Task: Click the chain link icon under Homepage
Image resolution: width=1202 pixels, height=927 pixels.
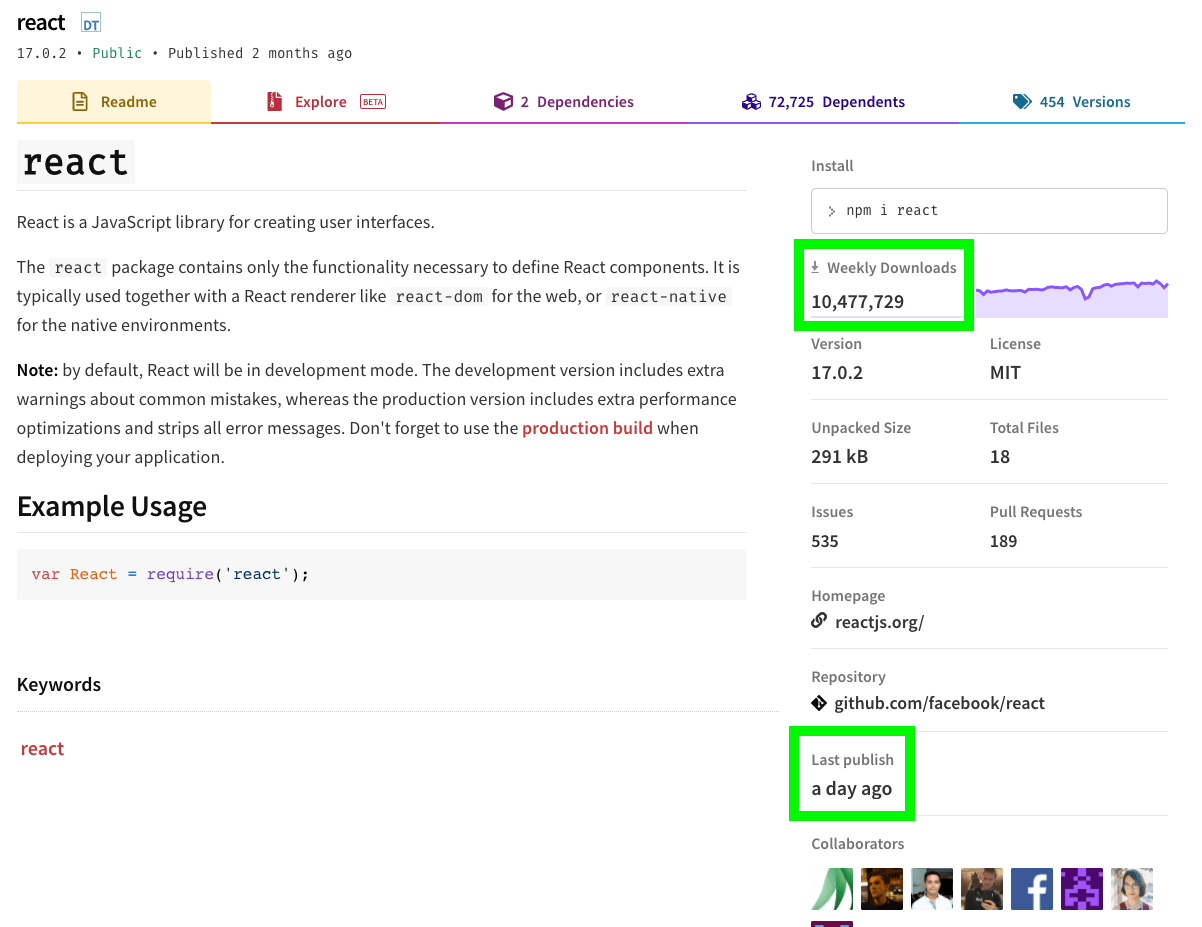Action: pos(819,621)
